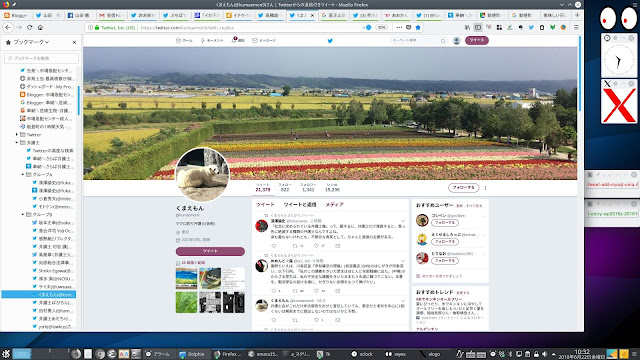View tweets count 21,379 stat
The image size is (640, 360).
point(262,187)
